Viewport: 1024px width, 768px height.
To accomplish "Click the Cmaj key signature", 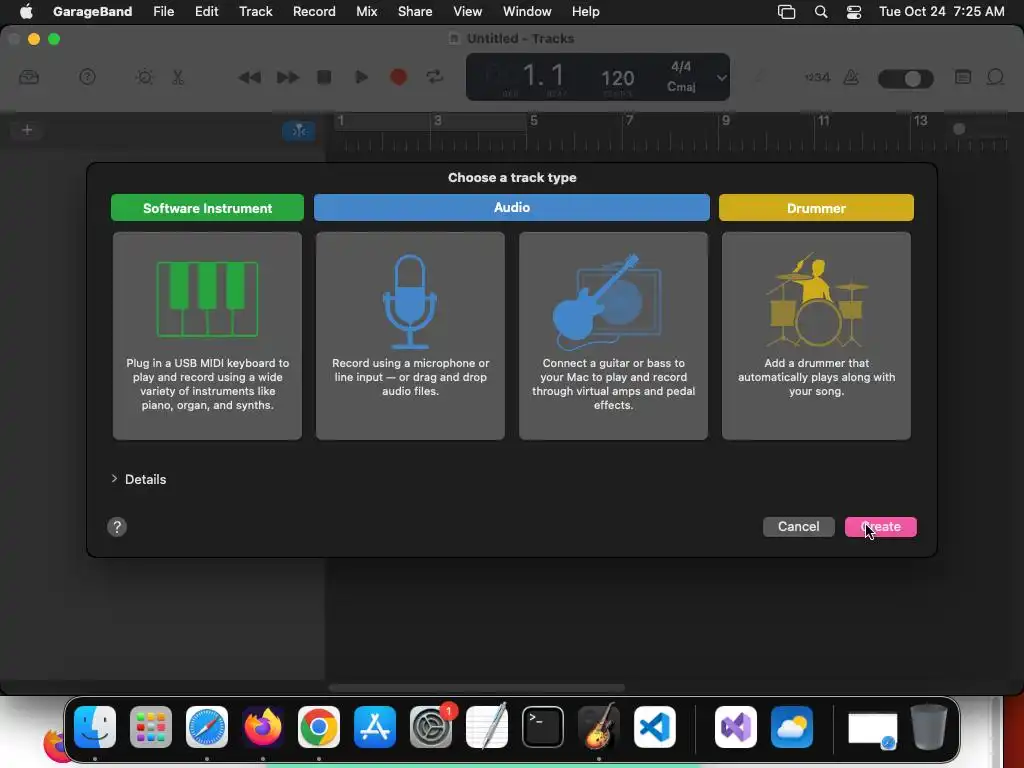I will coord(681,87).
